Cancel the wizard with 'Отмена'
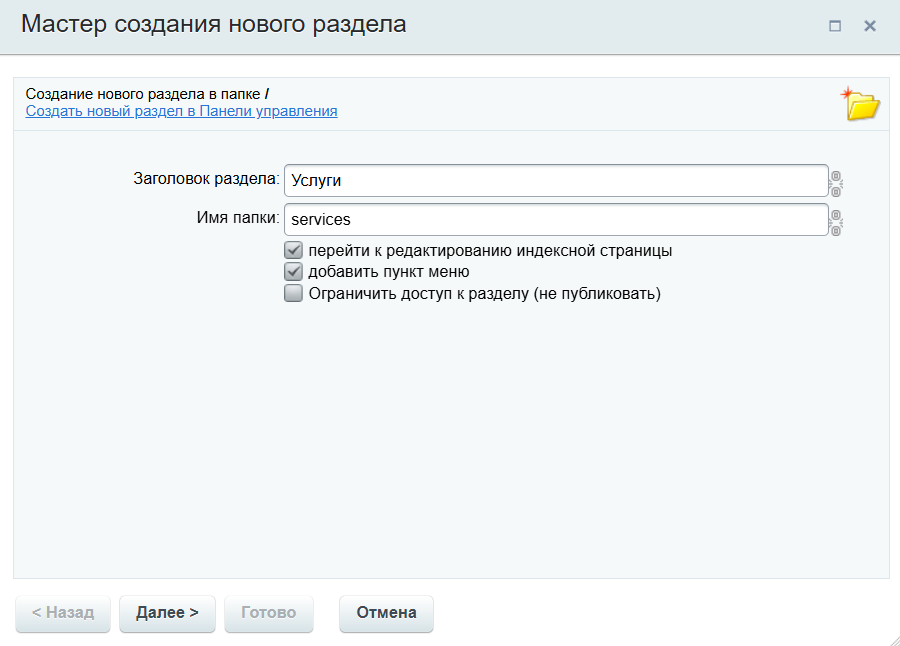 click(386, 613)
